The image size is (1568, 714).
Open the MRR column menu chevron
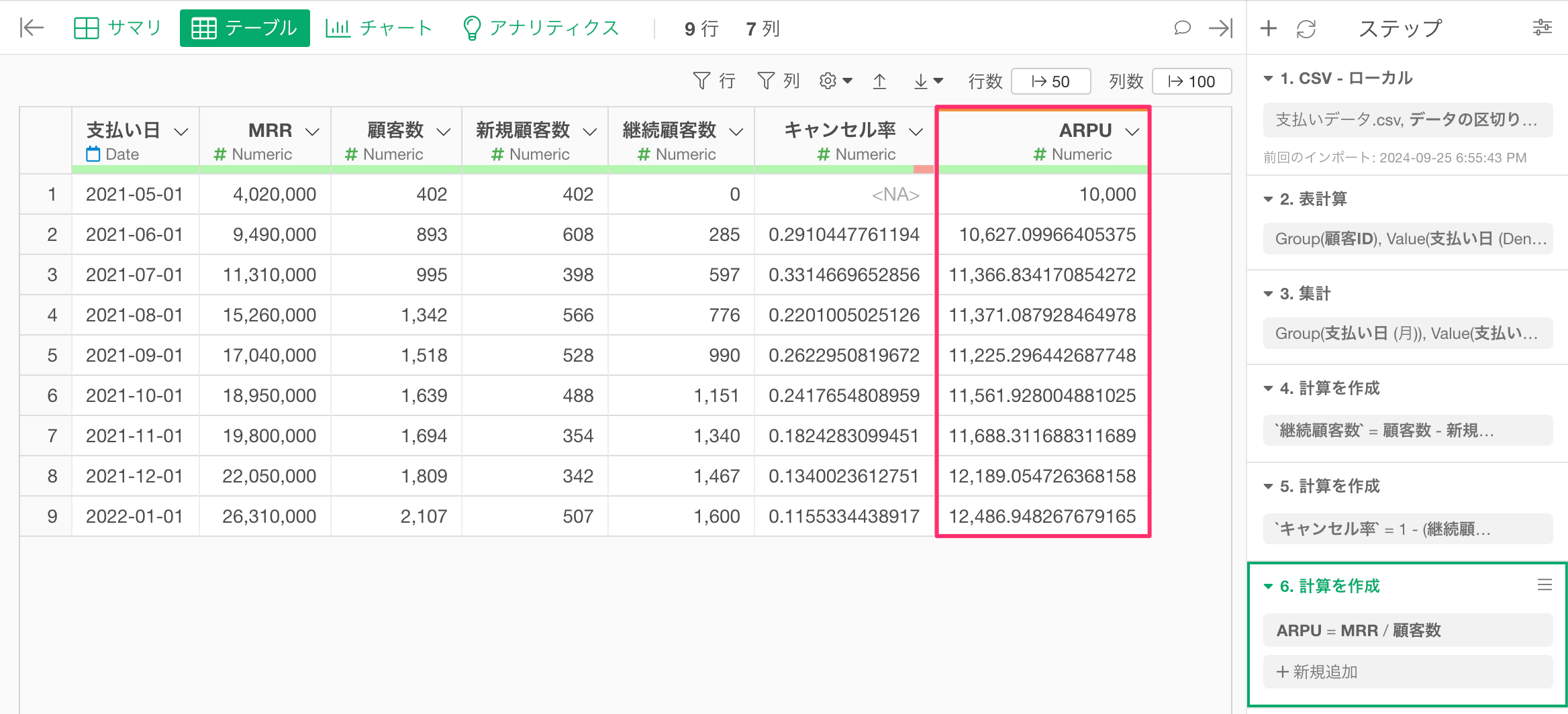coord(312,132)
